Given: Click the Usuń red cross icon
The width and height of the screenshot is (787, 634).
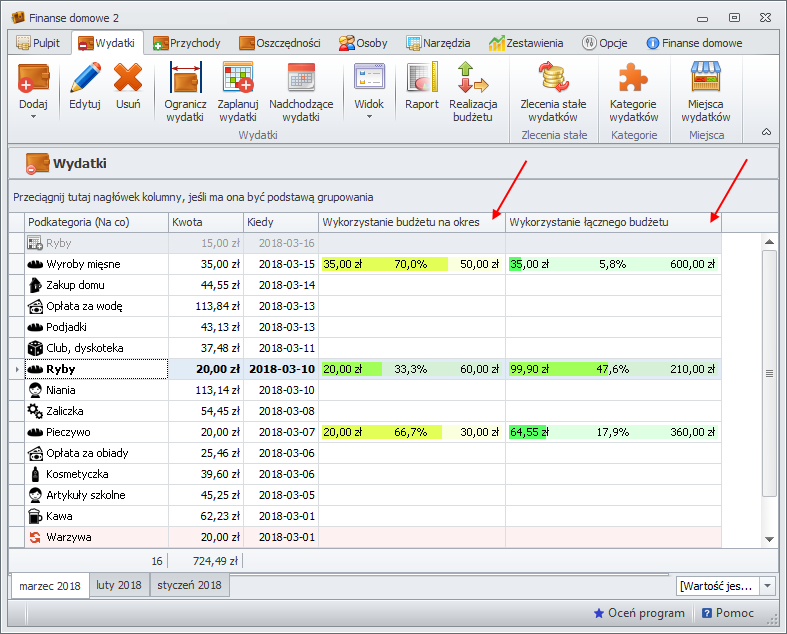Looking at the screenshot, I should click(x=128, y=78).
